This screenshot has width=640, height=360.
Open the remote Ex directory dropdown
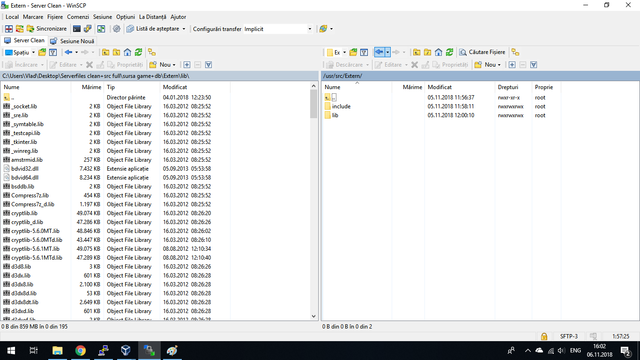[336, 53]
